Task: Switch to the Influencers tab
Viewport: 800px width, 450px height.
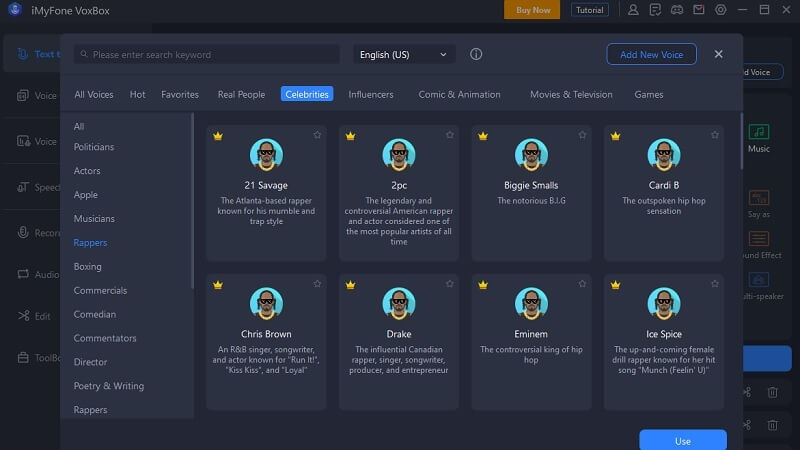Action: [x=371, y=94]
